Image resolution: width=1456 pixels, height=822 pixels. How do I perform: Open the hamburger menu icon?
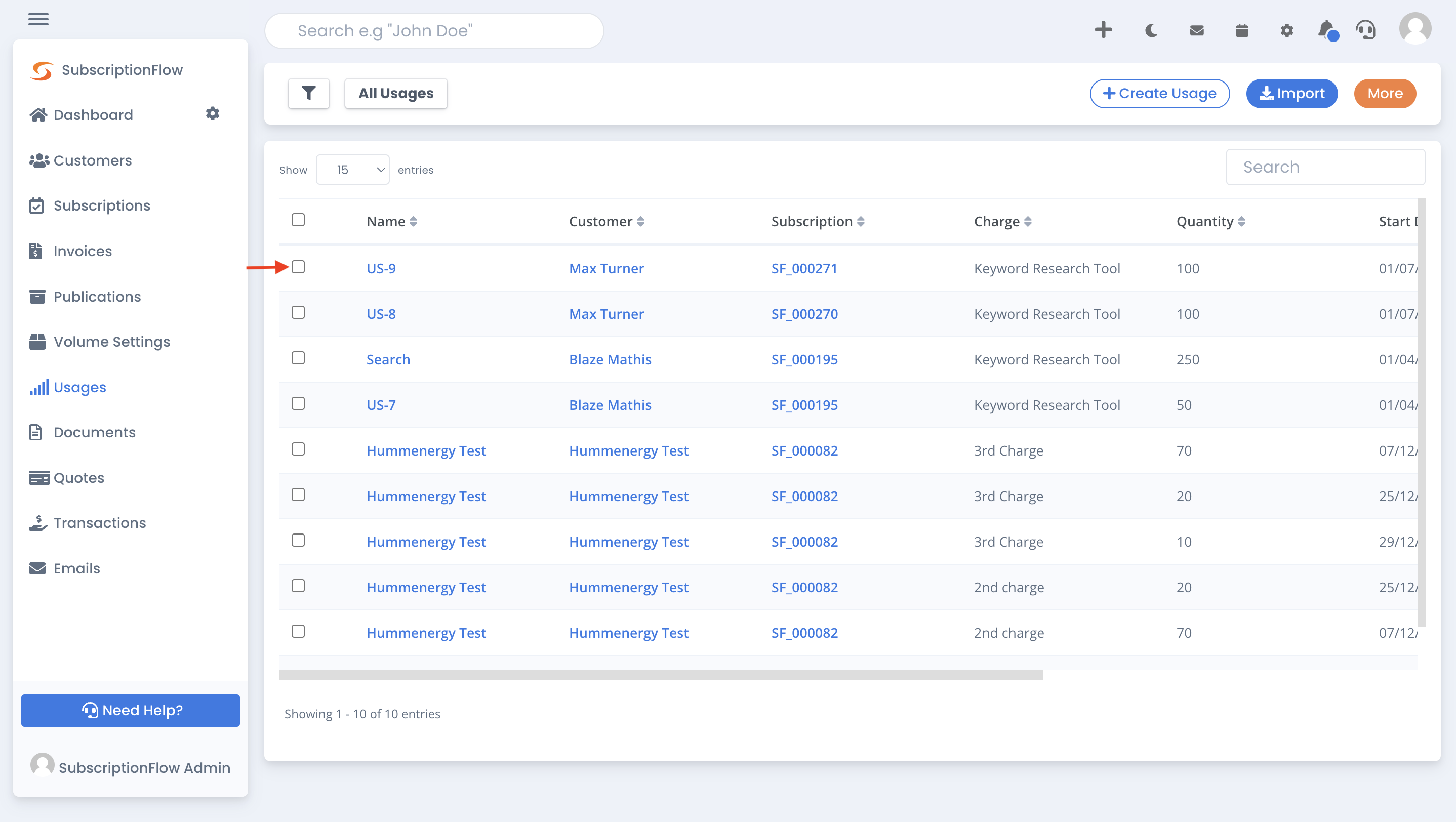coord(38,19)
